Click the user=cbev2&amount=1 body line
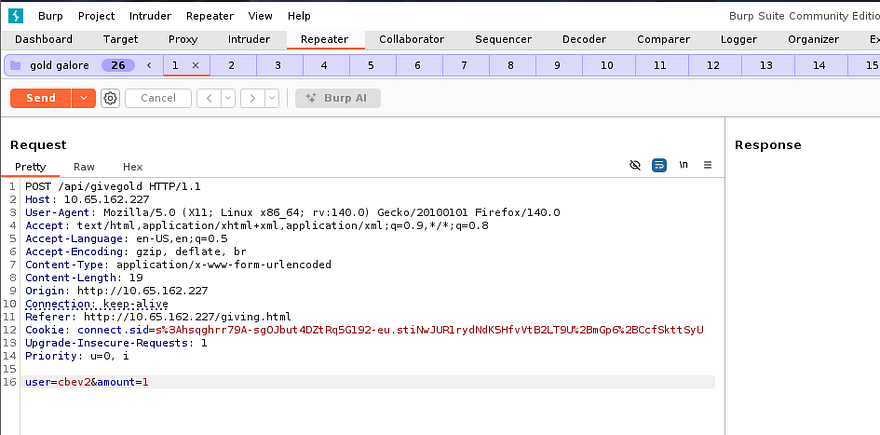880x435 pixels. pos(86,382)
